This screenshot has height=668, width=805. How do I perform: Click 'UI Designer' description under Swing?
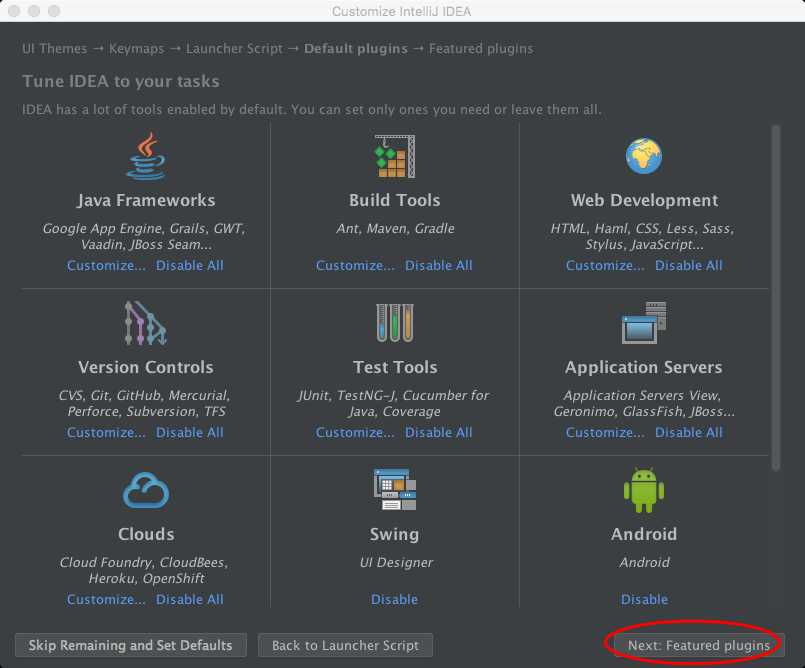(x=396, y=562)
